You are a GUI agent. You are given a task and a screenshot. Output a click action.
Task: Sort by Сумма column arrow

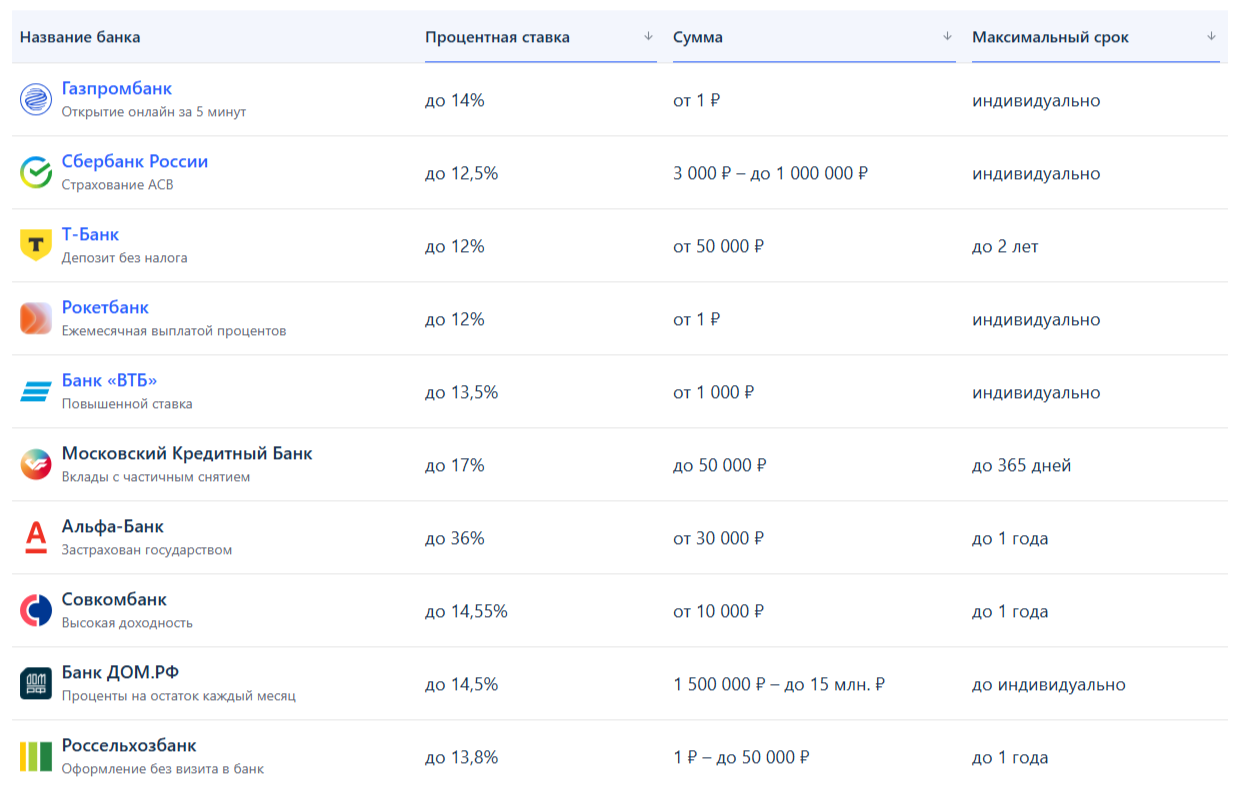(947, 37)
